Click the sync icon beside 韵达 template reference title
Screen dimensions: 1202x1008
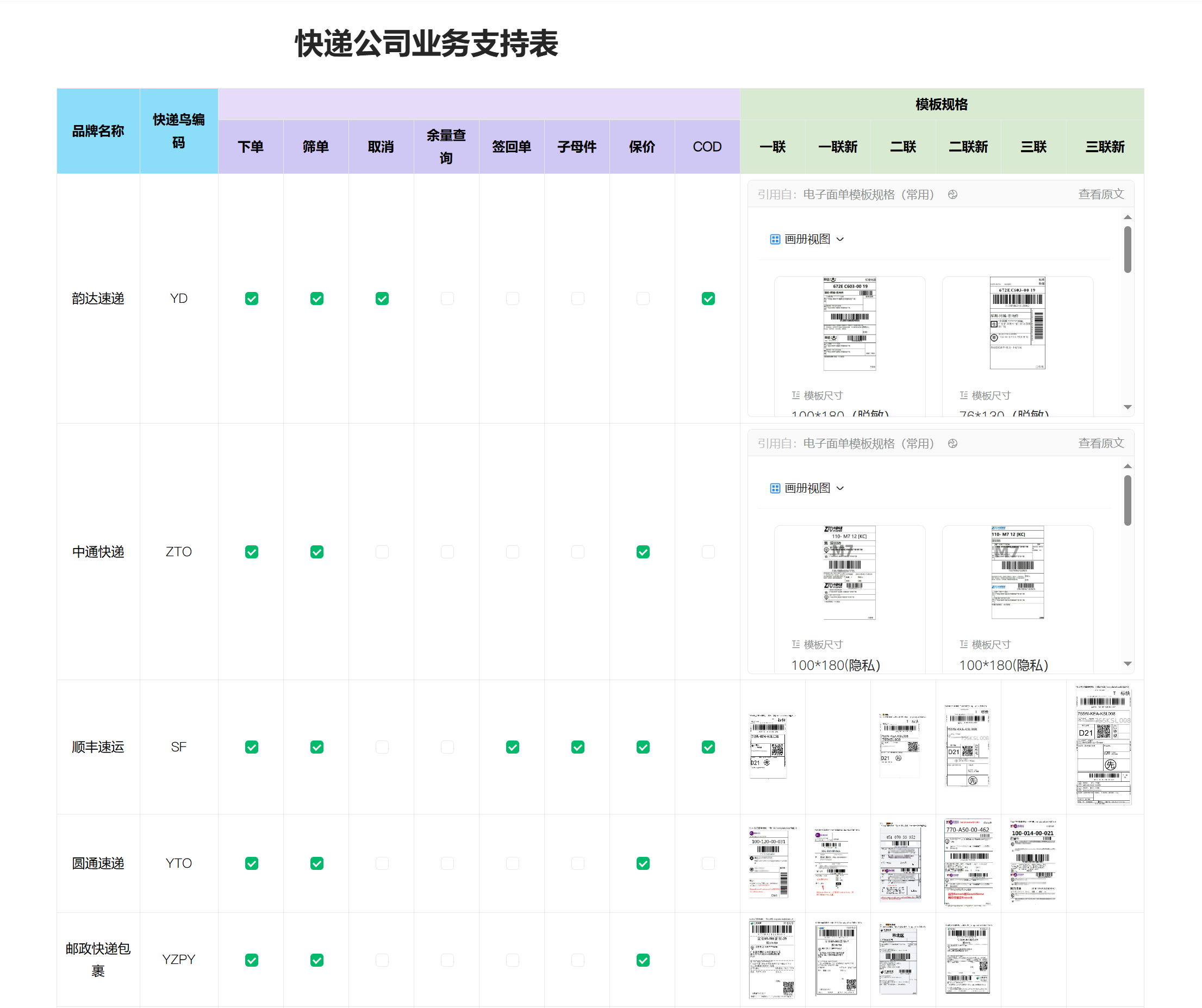coord(952,195)
